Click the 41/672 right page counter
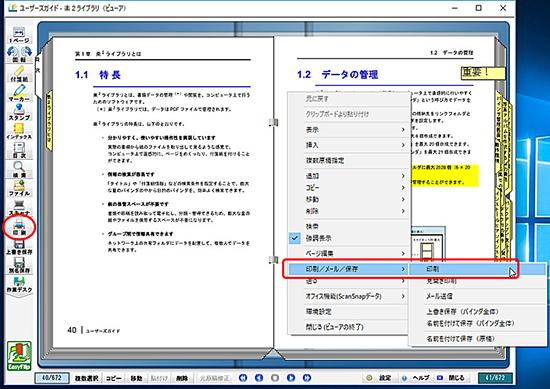Viewport: 550px width, 389px height. tap(495, 378)
